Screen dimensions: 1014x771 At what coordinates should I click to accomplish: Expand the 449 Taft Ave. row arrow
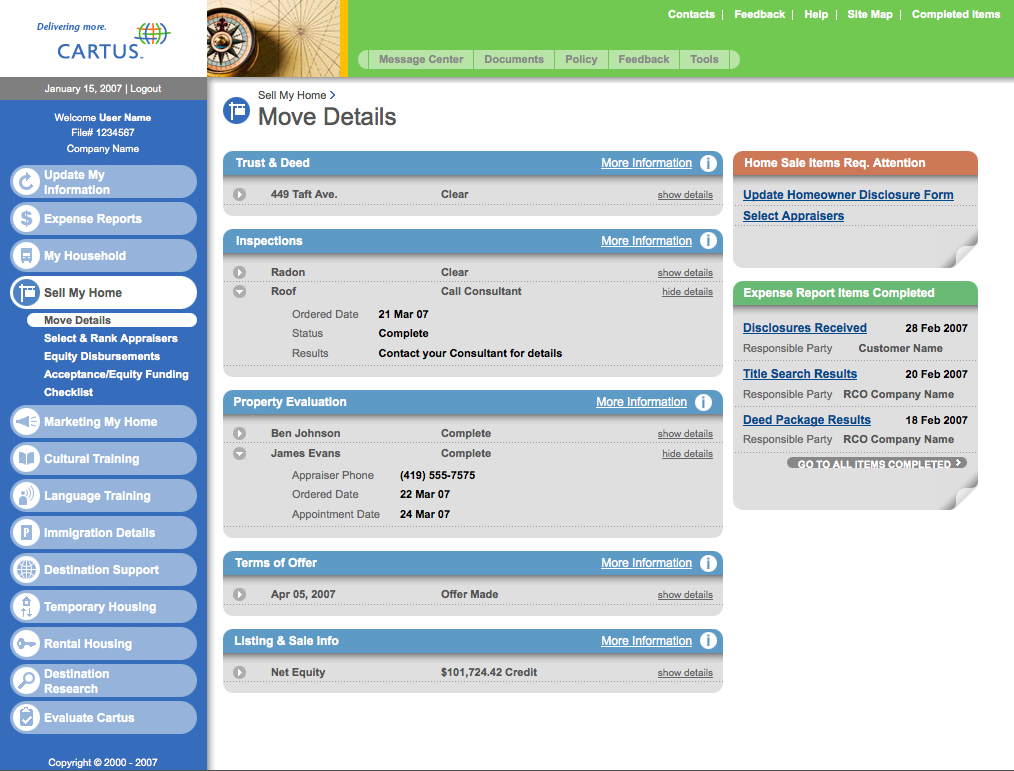point(239,194)
